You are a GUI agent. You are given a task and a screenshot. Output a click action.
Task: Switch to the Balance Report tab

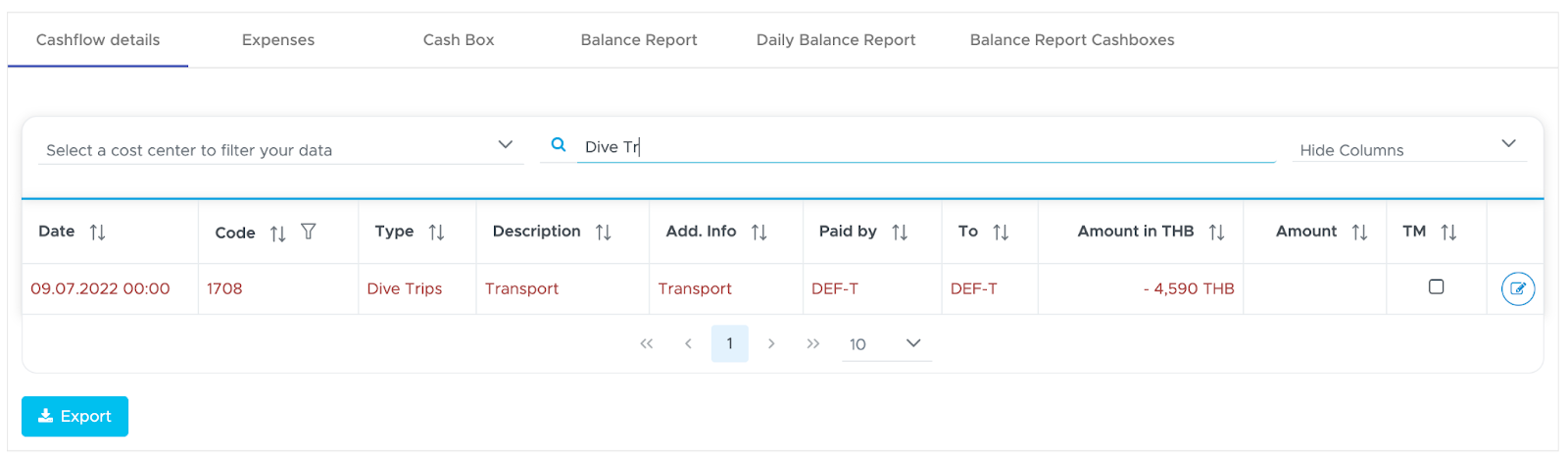pos(639,40)
